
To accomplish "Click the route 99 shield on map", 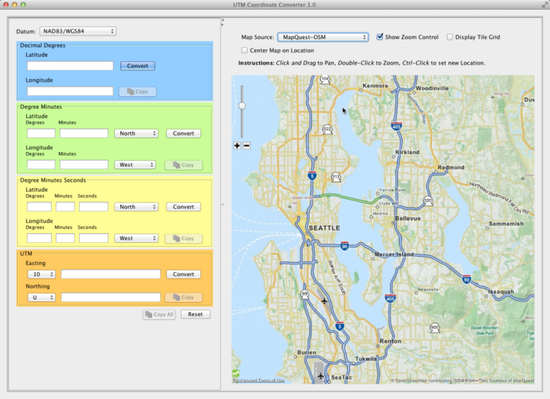I will tap(305, 295).
